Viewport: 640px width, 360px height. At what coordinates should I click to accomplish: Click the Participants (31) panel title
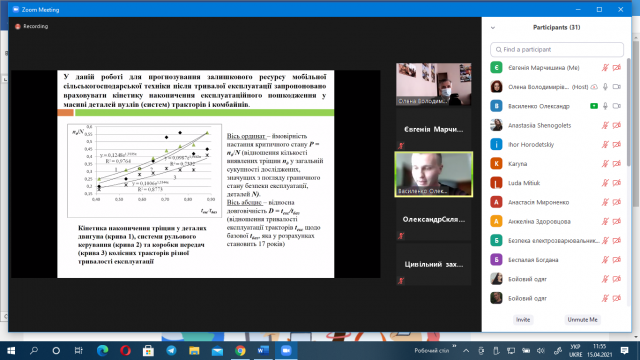click(x=556, y=27)
